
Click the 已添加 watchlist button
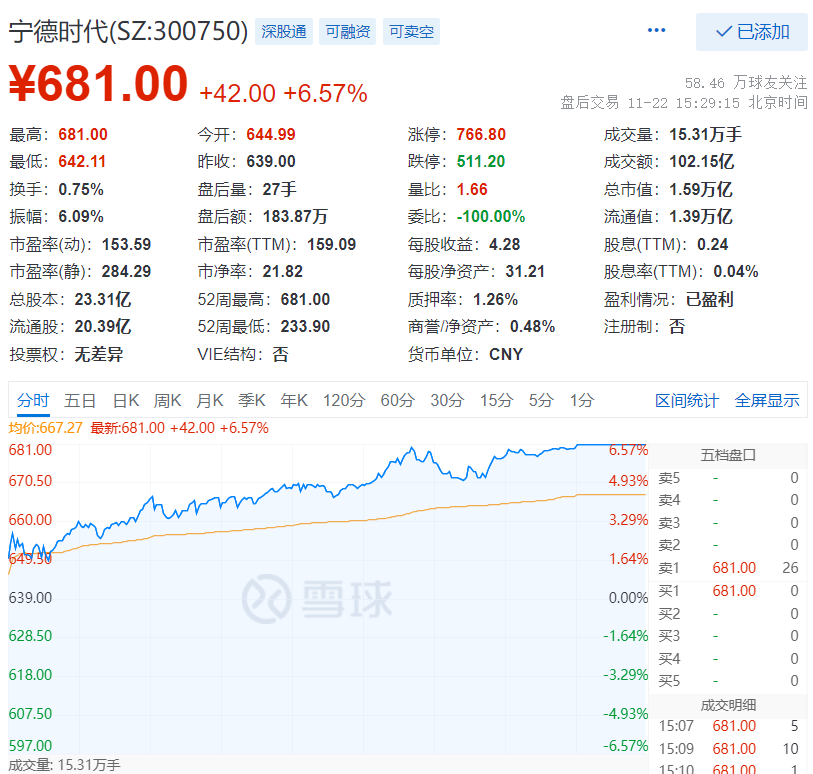[752, 32]
